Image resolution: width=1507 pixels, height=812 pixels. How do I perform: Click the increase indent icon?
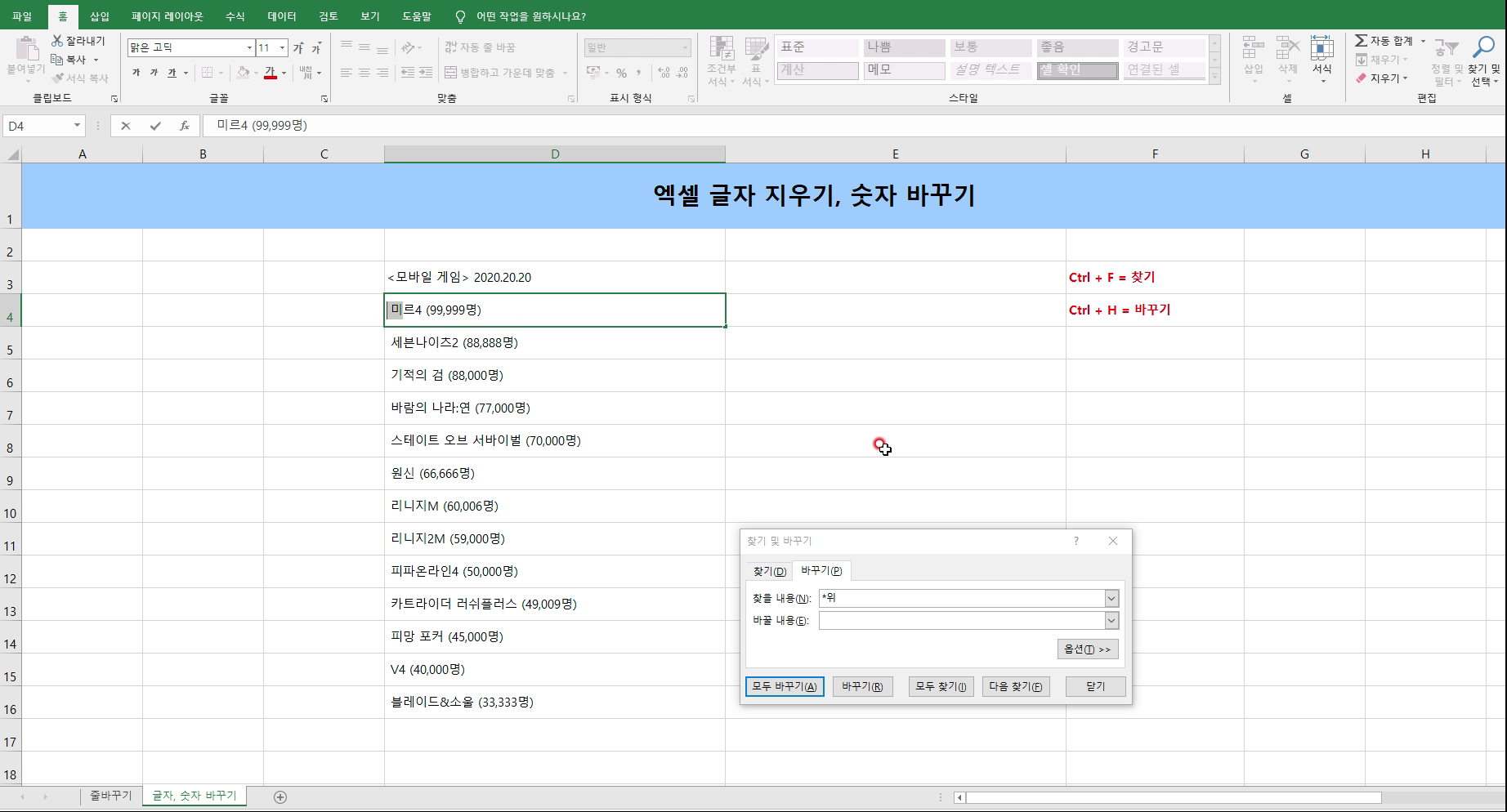coord(426,73)
